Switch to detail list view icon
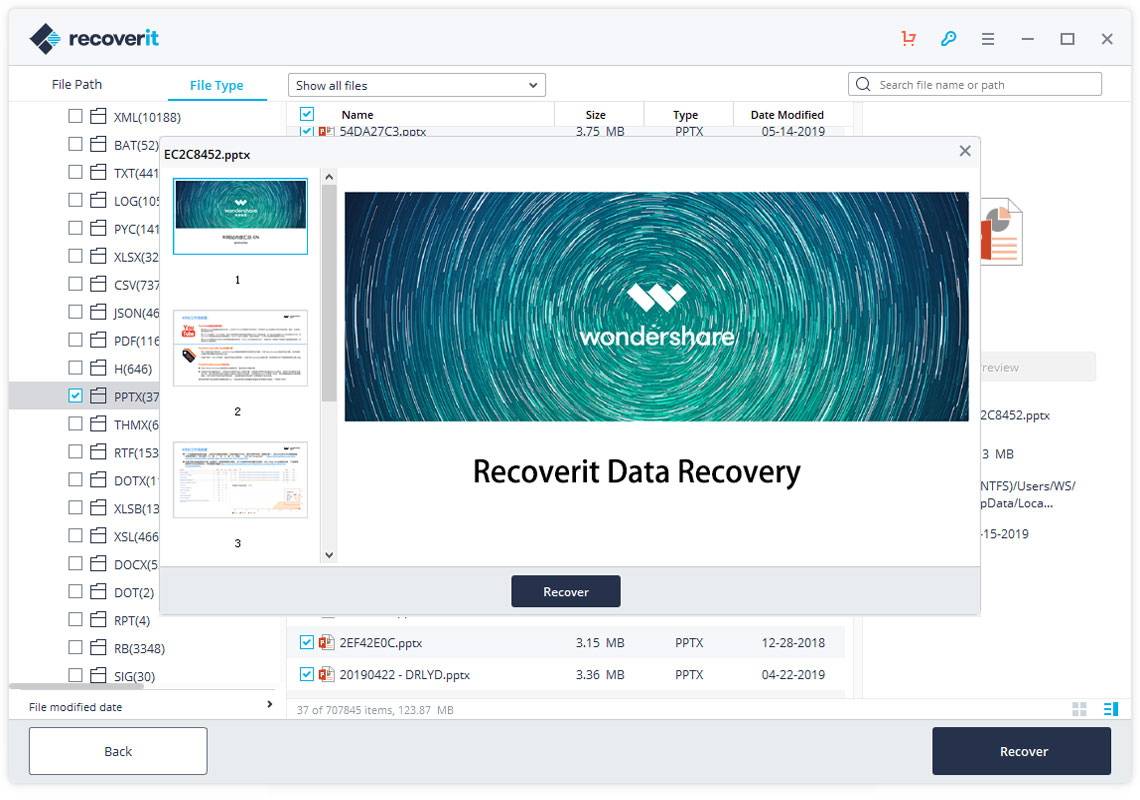 click(x=1111, y=709)
